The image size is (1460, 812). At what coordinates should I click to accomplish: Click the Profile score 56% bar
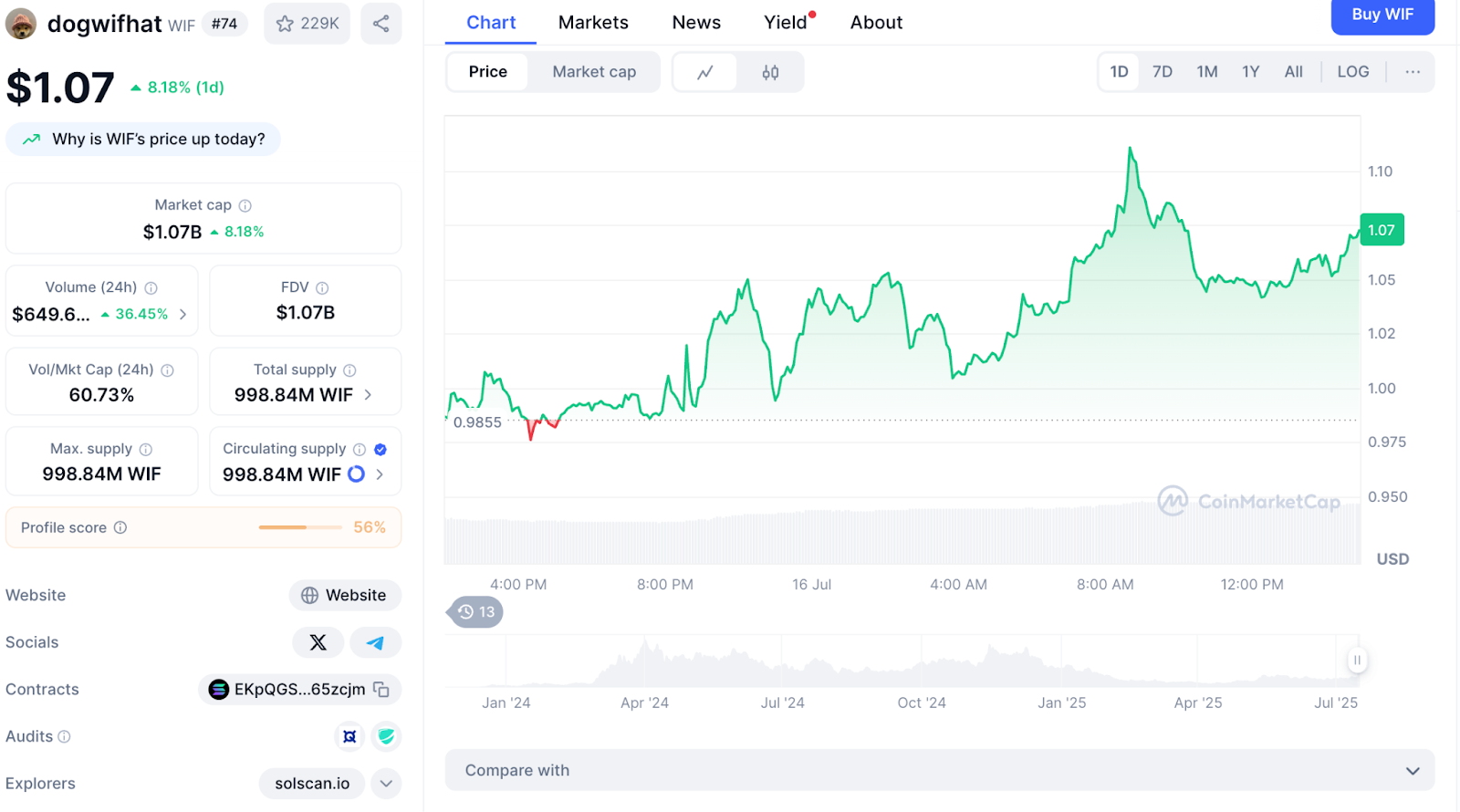coord(300,527)
